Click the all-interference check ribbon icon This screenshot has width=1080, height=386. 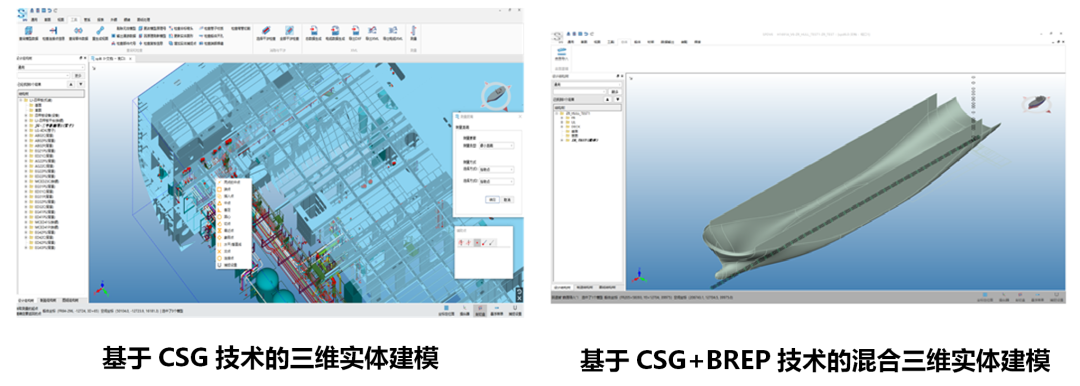(x=289, y=32)
